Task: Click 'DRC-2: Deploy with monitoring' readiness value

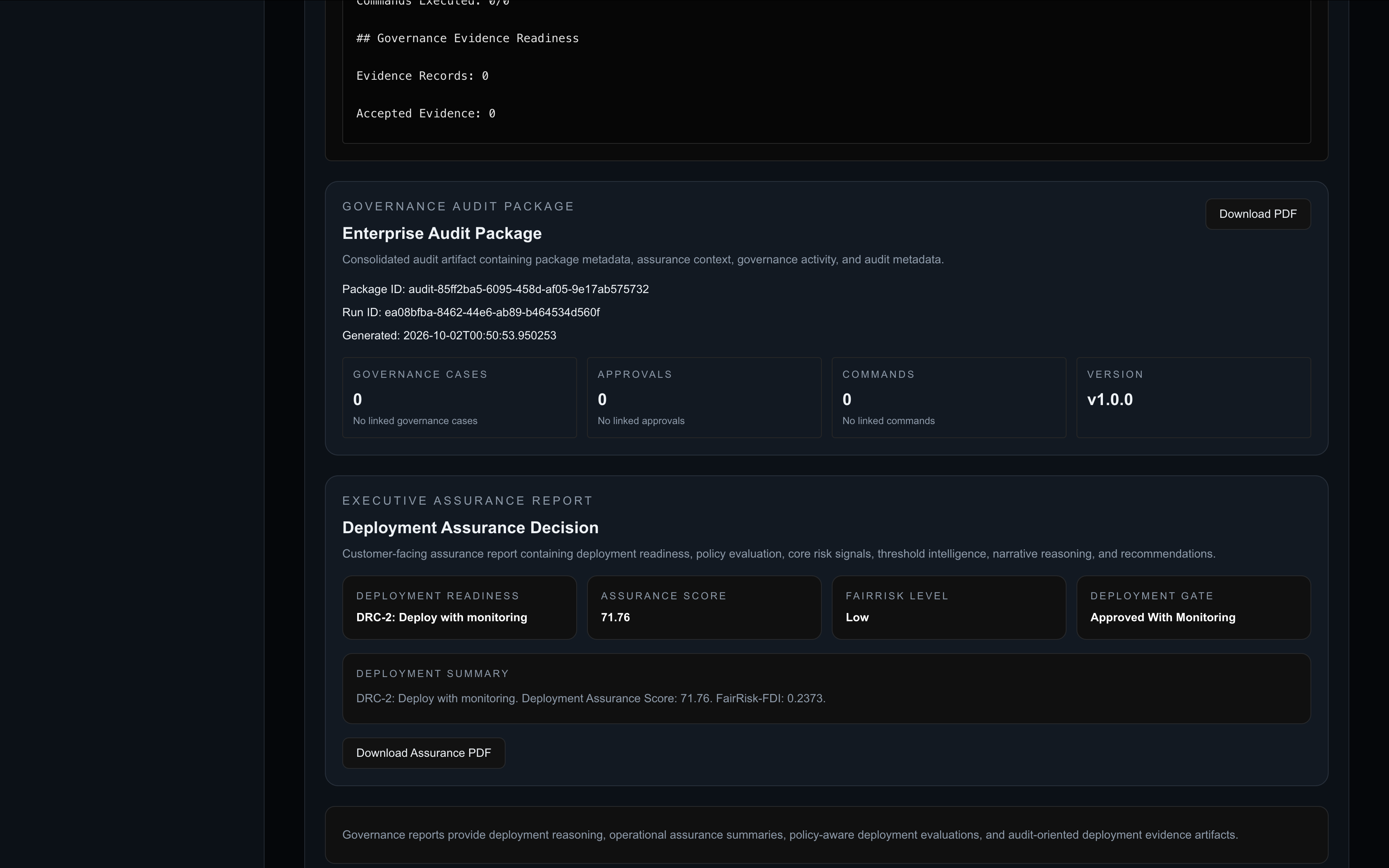Action: click(442, 617)
